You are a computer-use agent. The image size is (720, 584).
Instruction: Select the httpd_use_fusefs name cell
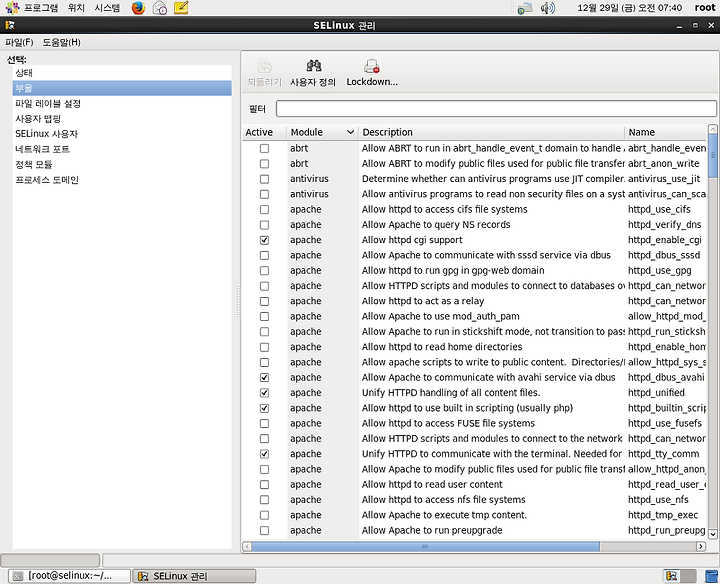(x=665, y=423)
